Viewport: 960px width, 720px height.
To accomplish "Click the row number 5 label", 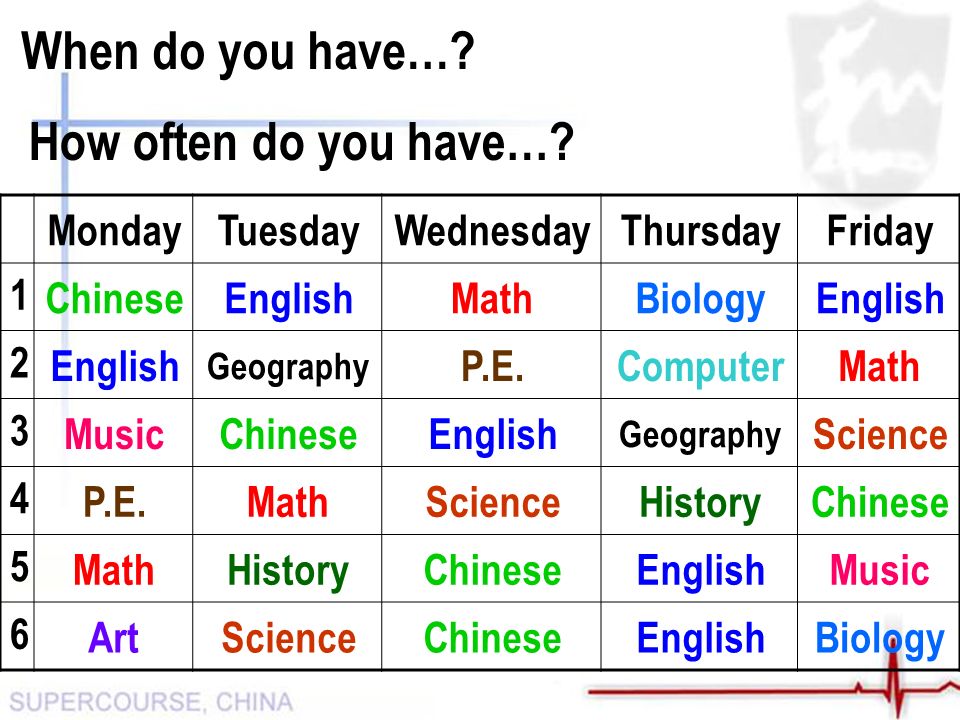I will click(19, 567).
